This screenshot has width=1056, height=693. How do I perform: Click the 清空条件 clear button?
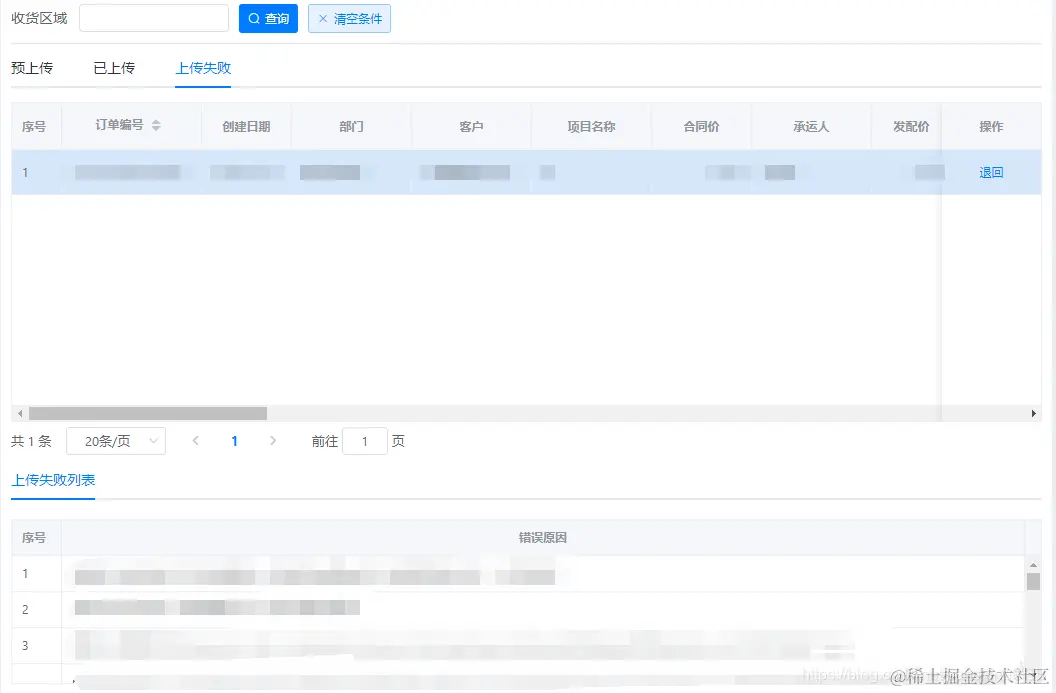pos(350,19)
